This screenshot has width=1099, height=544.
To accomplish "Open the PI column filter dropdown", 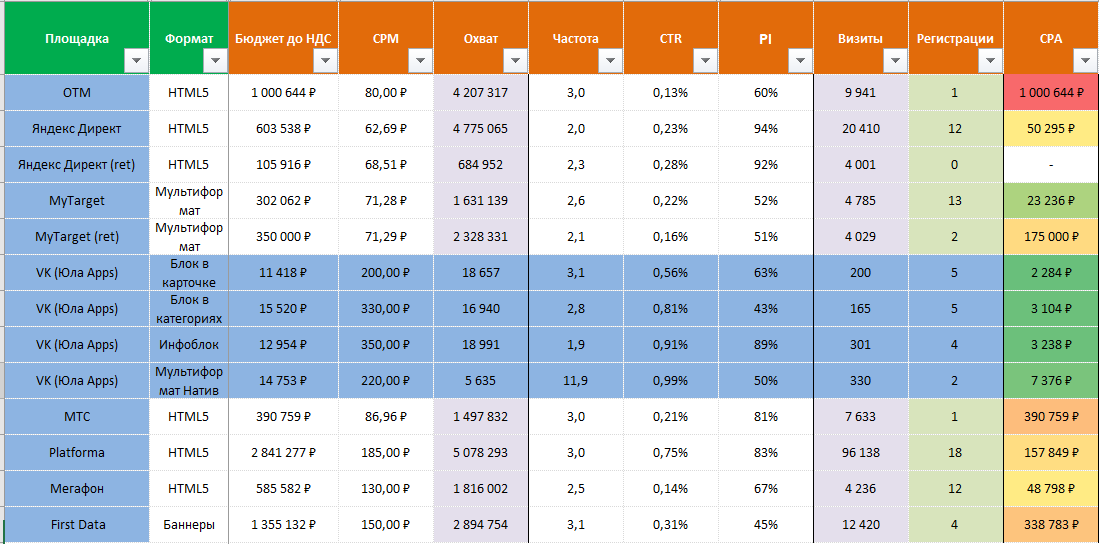I will click(798, 61).
